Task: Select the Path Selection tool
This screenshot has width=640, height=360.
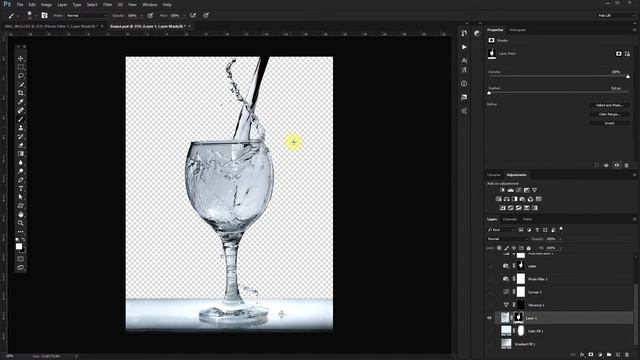Action: pos(20,197)
